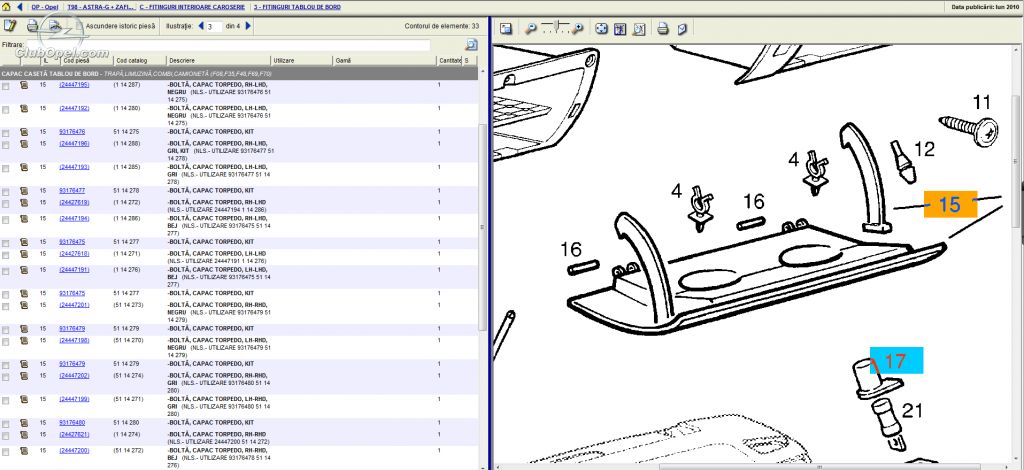Apply the filter with the icon beside Filtrare

coord(471,44)
